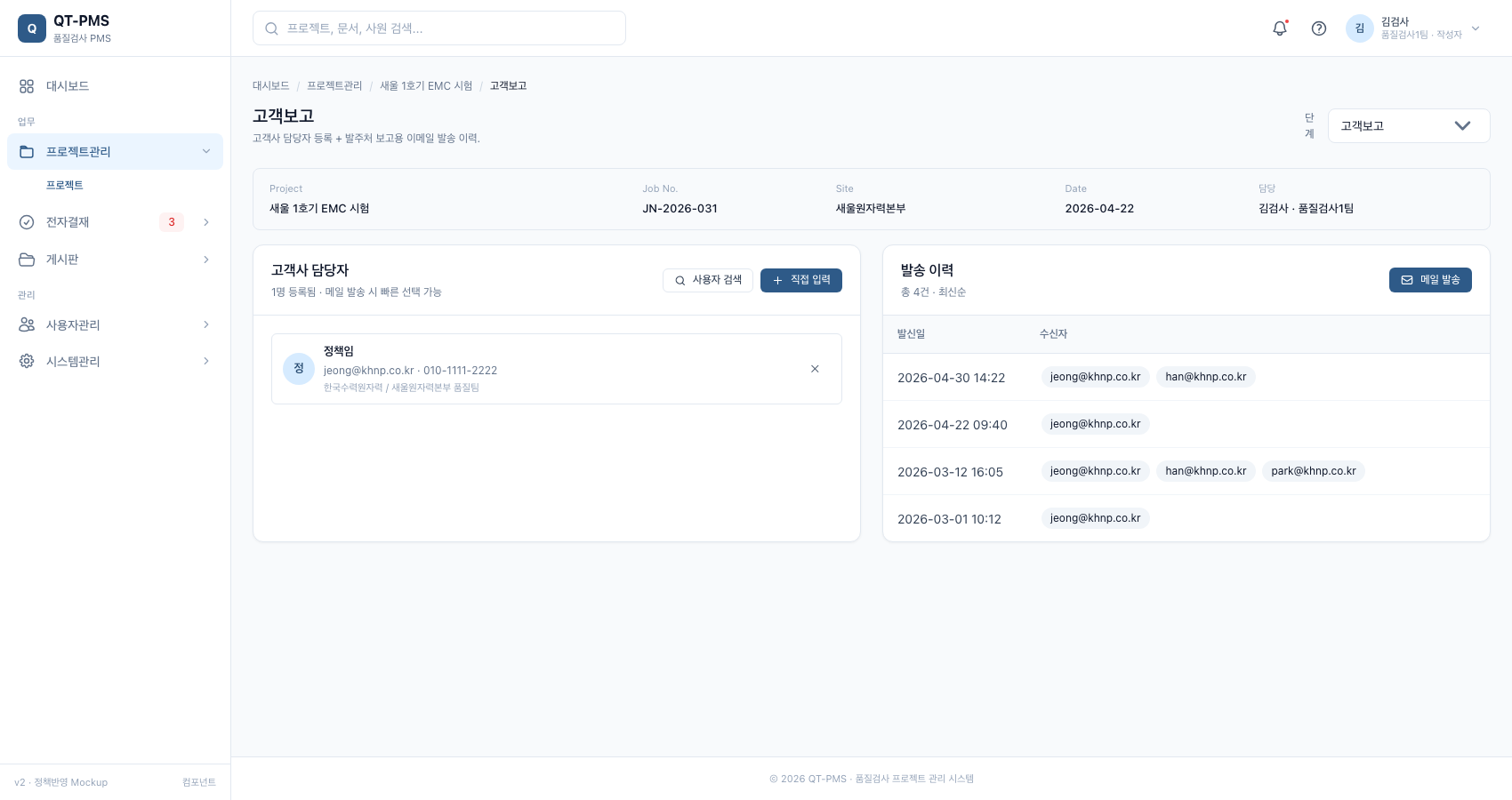Remove contact 정책임 with the X icon

tap(815, 369)
